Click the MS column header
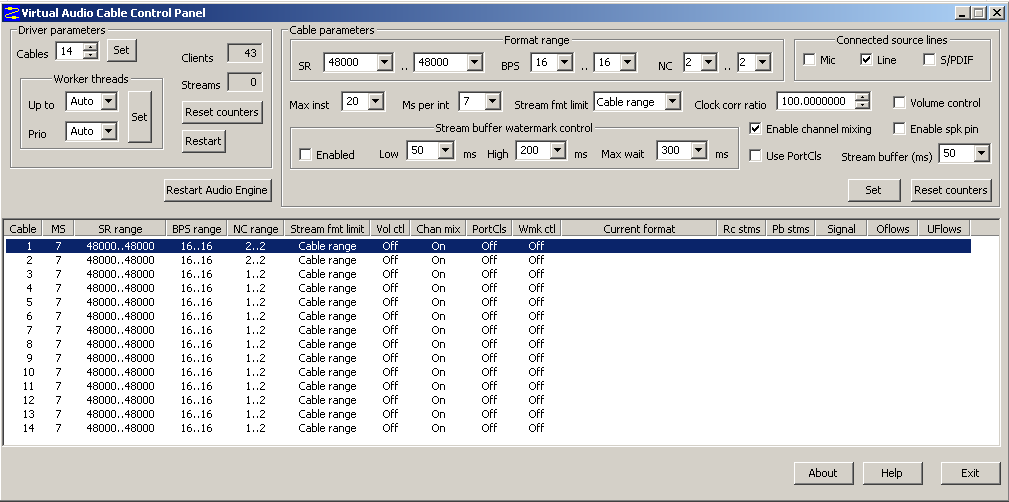The width and height of the screenshot is (1009, 502). (58, 228)
